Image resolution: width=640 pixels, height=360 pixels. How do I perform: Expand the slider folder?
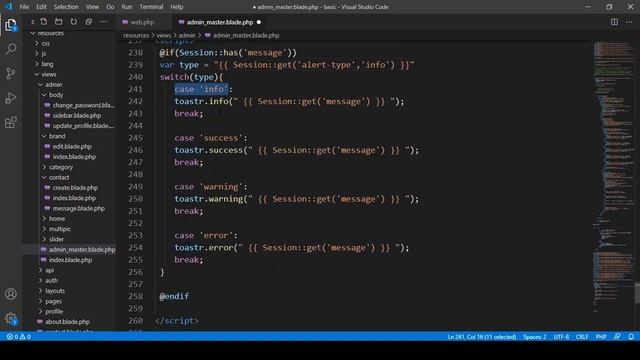(56, 239)
